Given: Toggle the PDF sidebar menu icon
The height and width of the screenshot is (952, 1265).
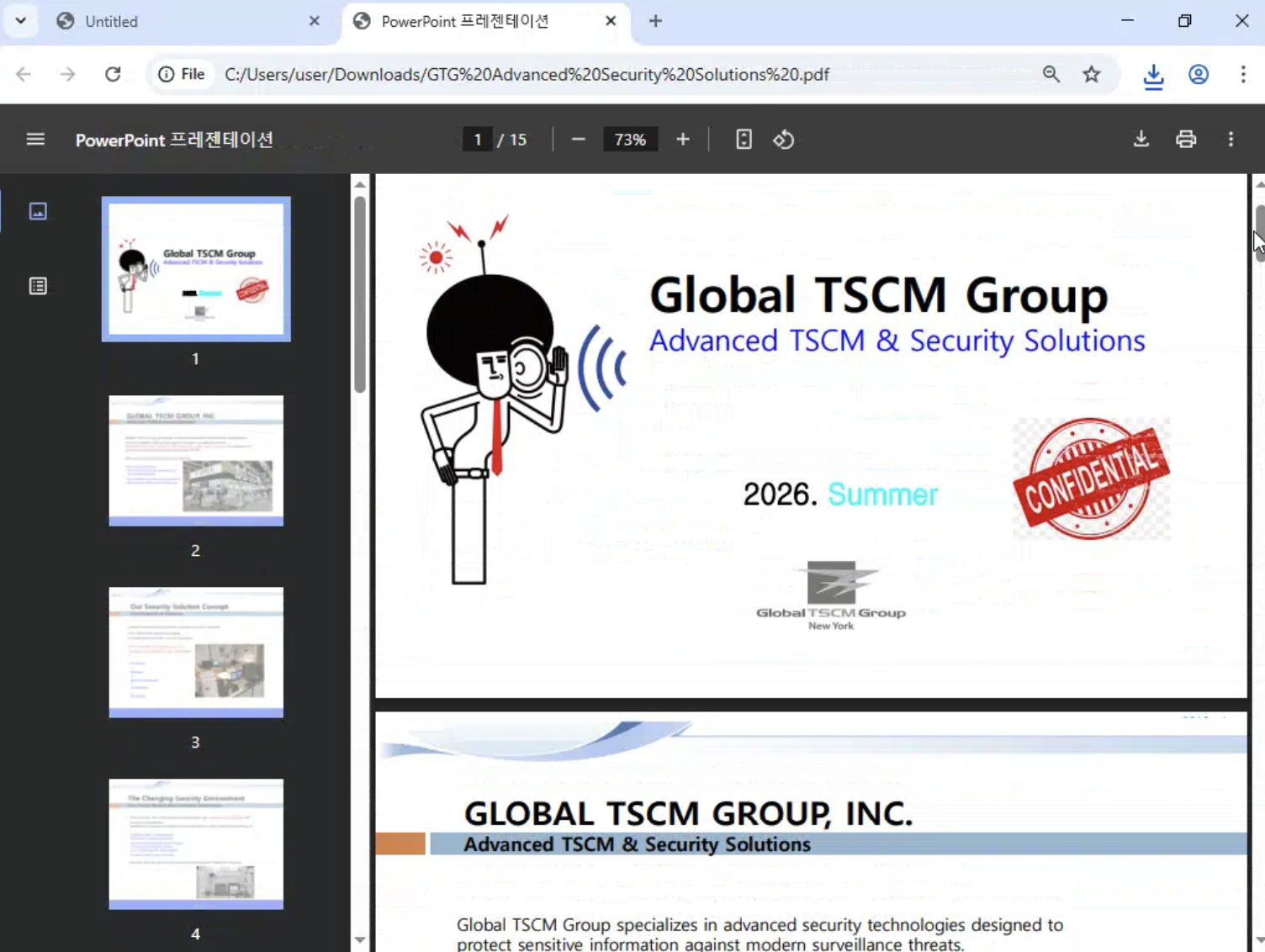Looking at the screenshot, I should [35, 140].
